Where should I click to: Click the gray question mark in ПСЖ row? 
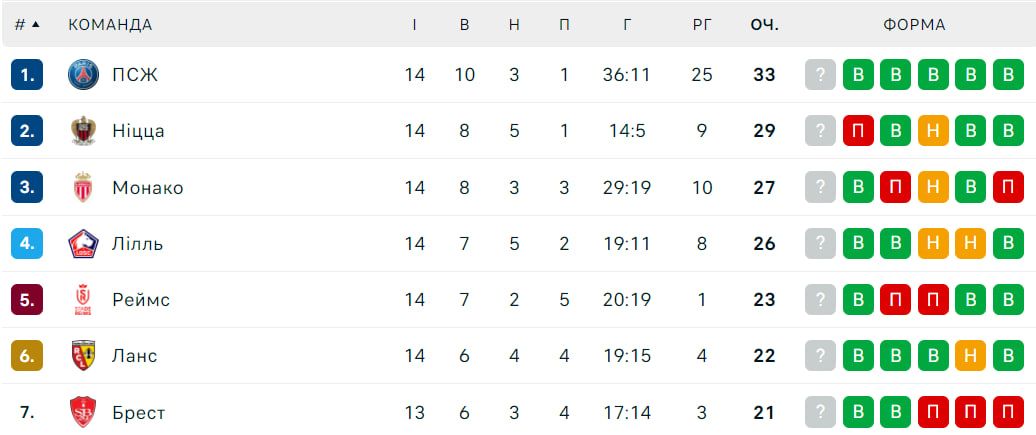[820, 75]
